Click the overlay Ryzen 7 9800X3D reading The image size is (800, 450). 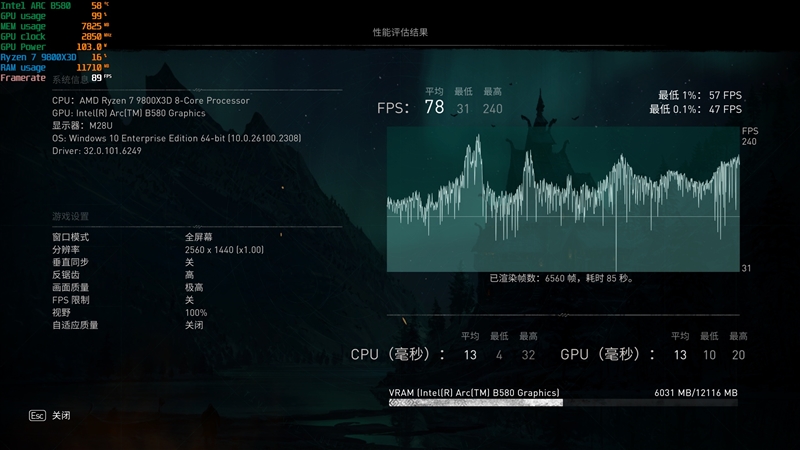tap(54, 57)
